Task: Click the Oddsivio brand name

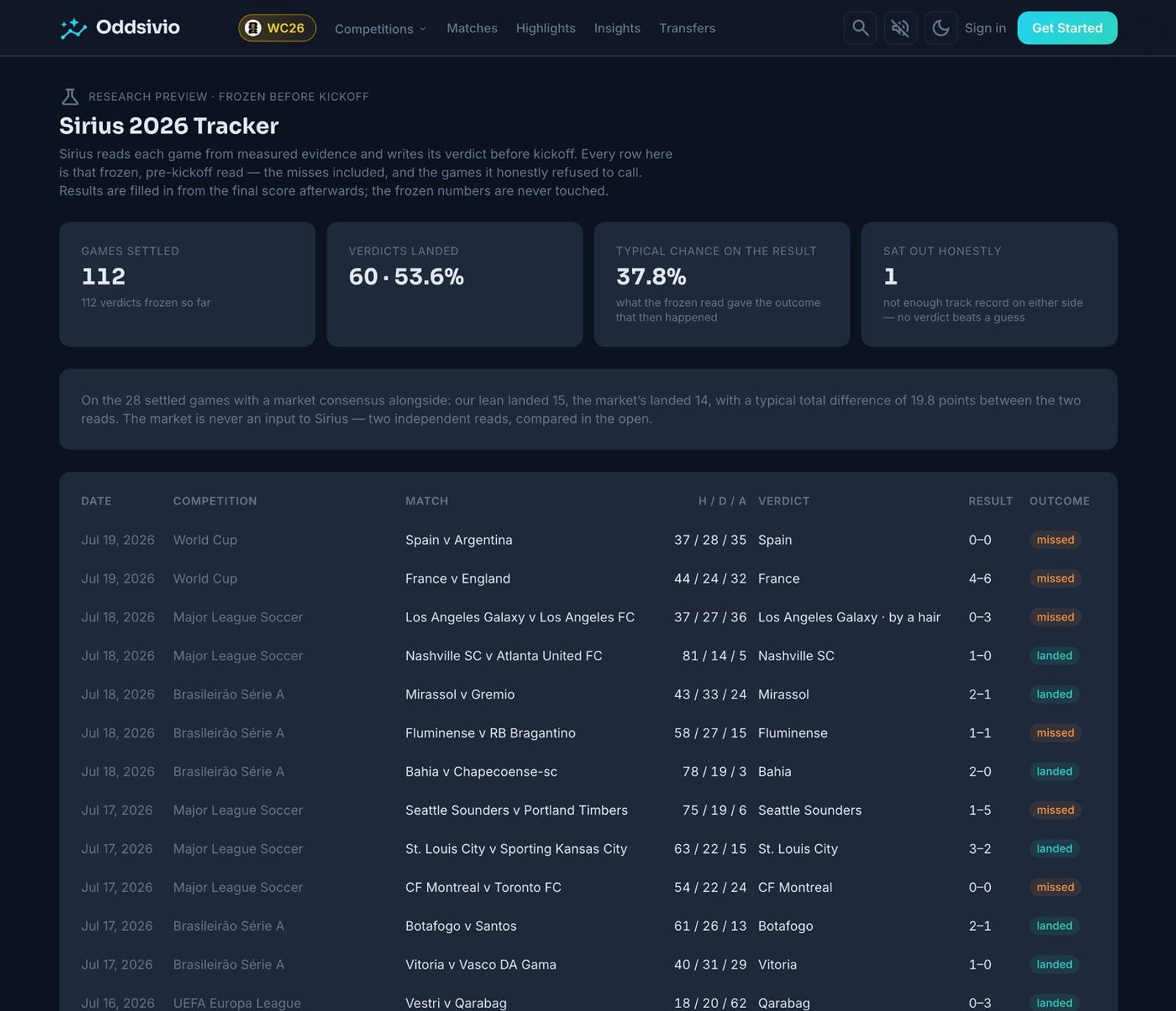Action: tap(137, 27)
